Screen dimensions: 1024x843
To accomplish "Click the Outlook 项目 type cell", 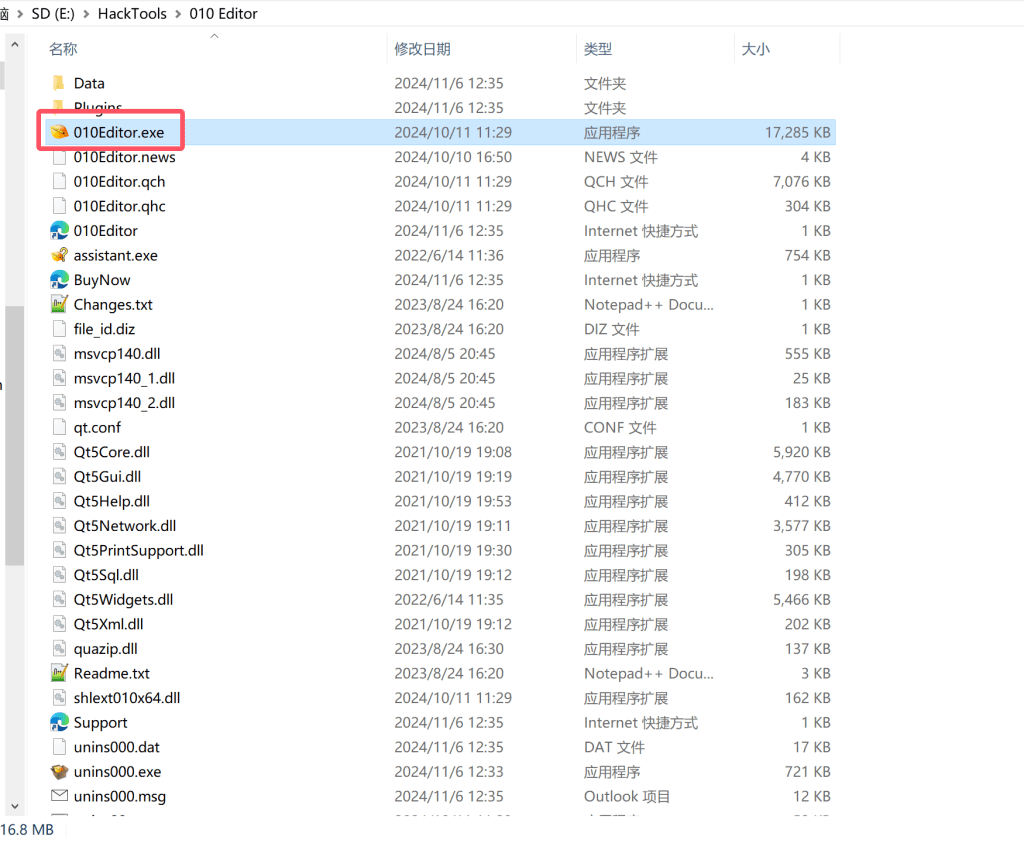I will (626, 796).
